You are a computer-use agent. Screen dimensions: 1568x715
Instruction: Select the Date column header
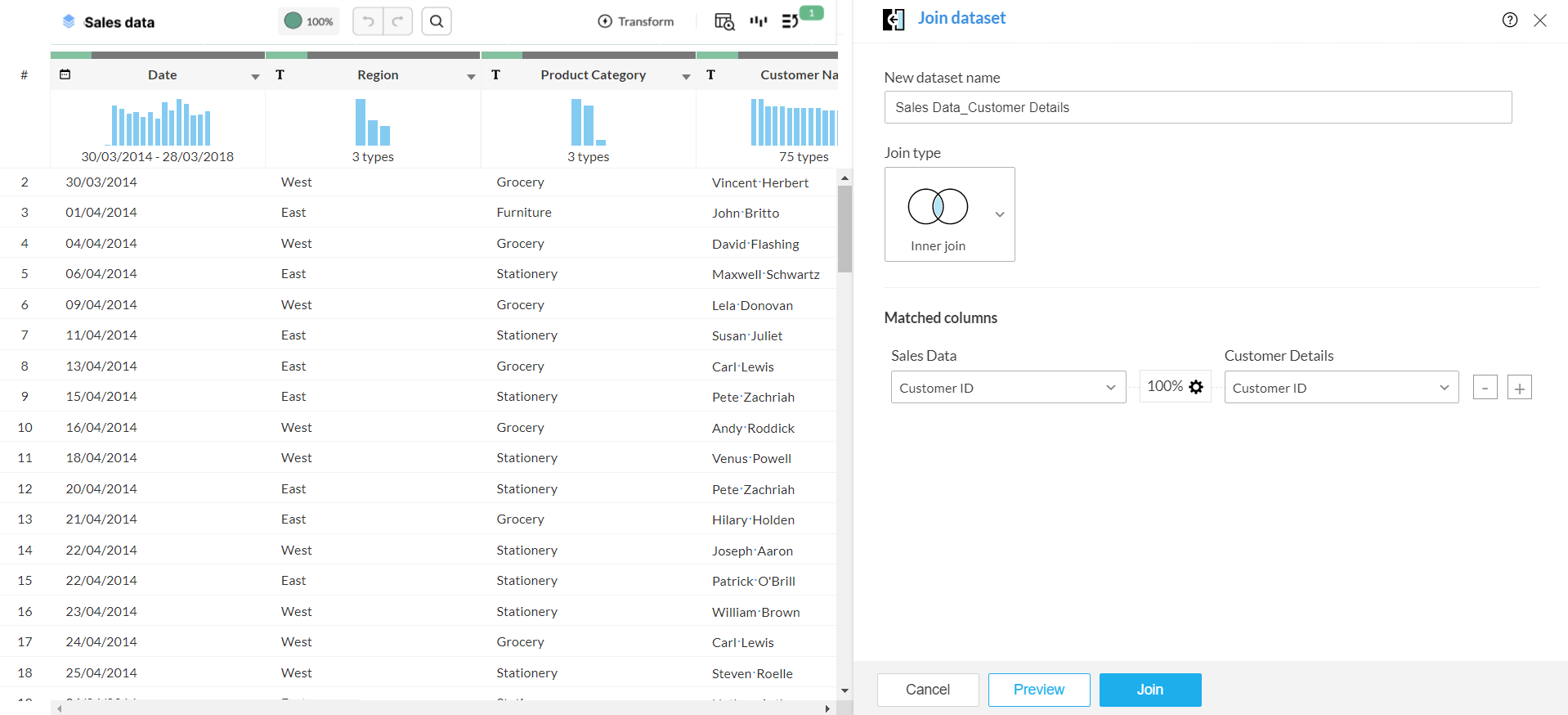[x=162, y=74]
